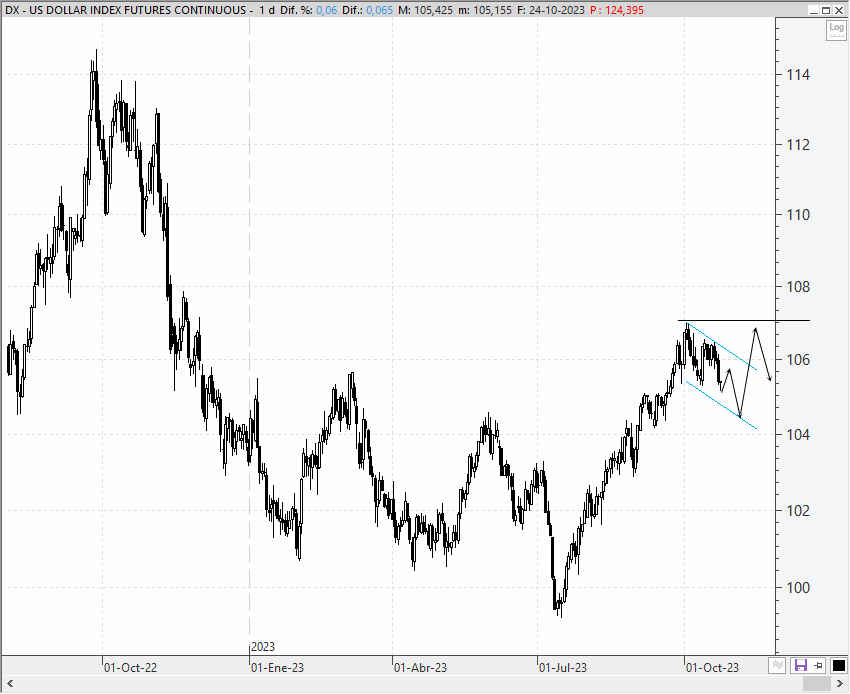Click the 100 price axis label
Screen dimensions: 850x694
pyautogui.click(x=798, y=587)
